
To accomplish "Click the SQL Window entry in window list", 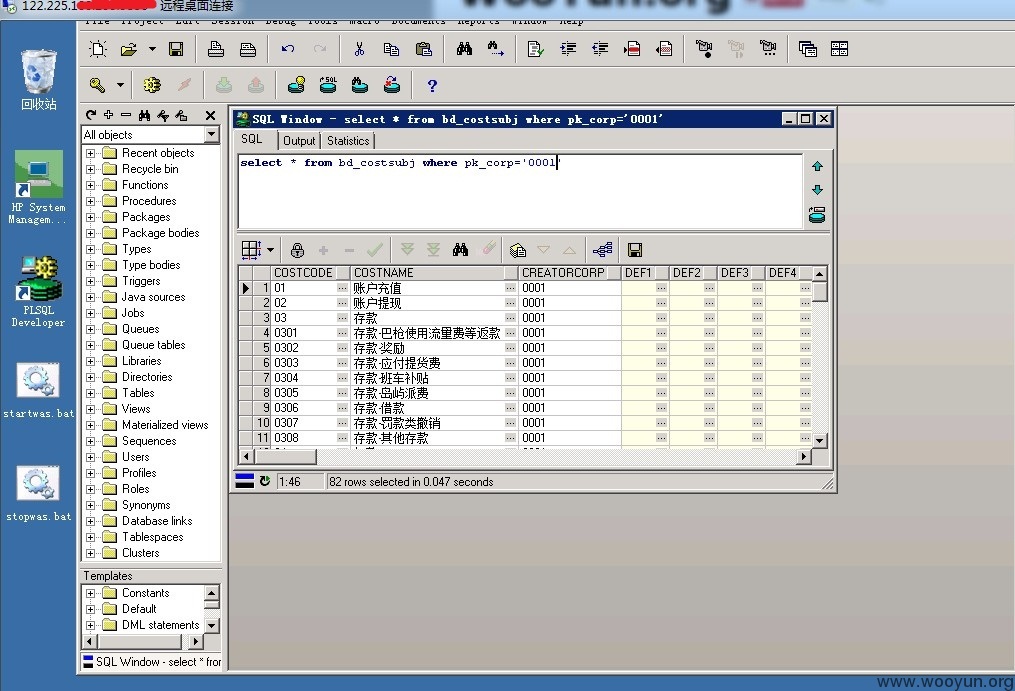I will point(152,662).
